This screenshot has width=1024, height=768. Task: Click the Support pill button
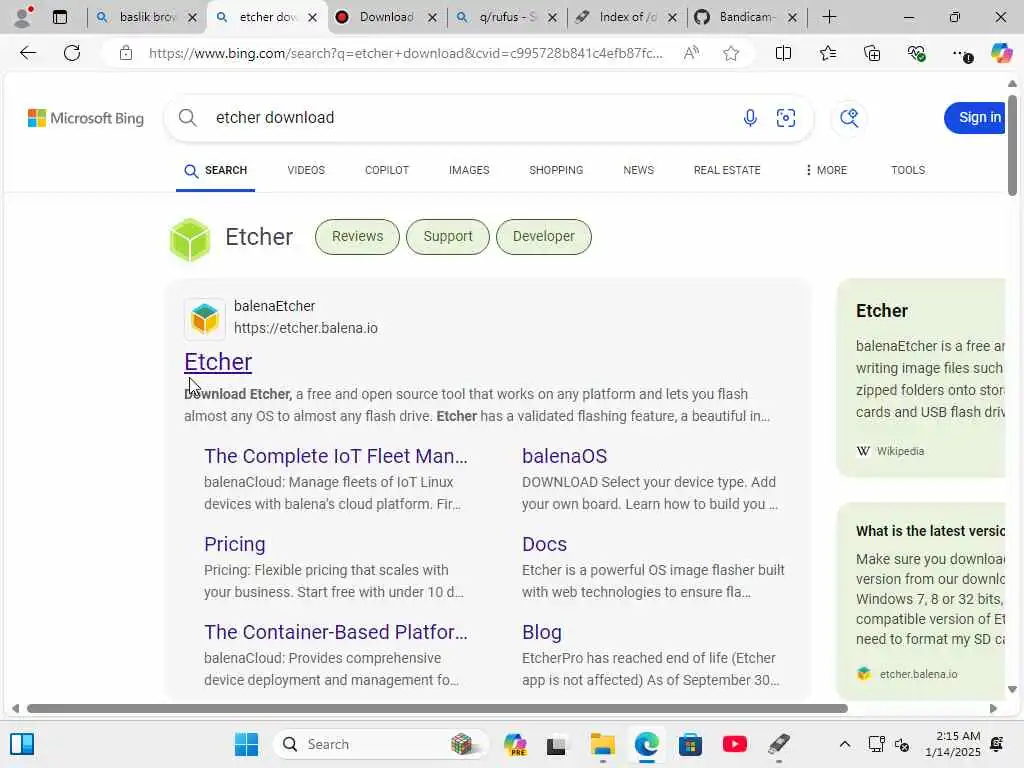pyautogui.click(x=447, y=236)
